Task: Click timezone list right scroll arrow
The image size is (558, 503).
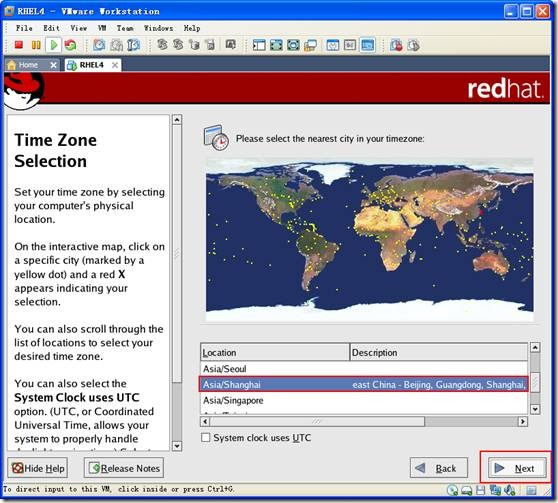Action: 522,421
